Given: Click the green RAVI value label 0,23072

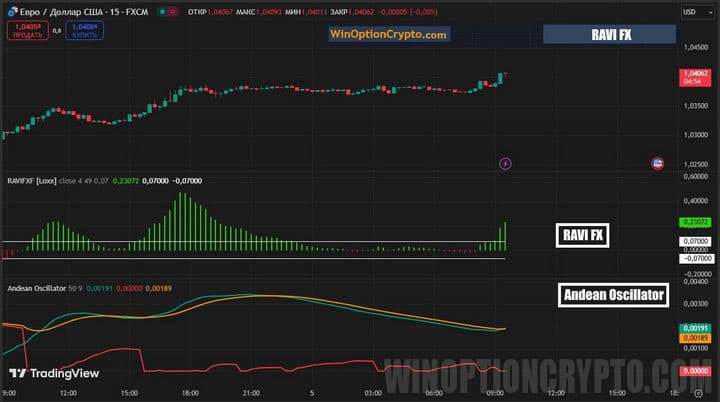Looking at the screenshot, I should (x=693, y=222).
